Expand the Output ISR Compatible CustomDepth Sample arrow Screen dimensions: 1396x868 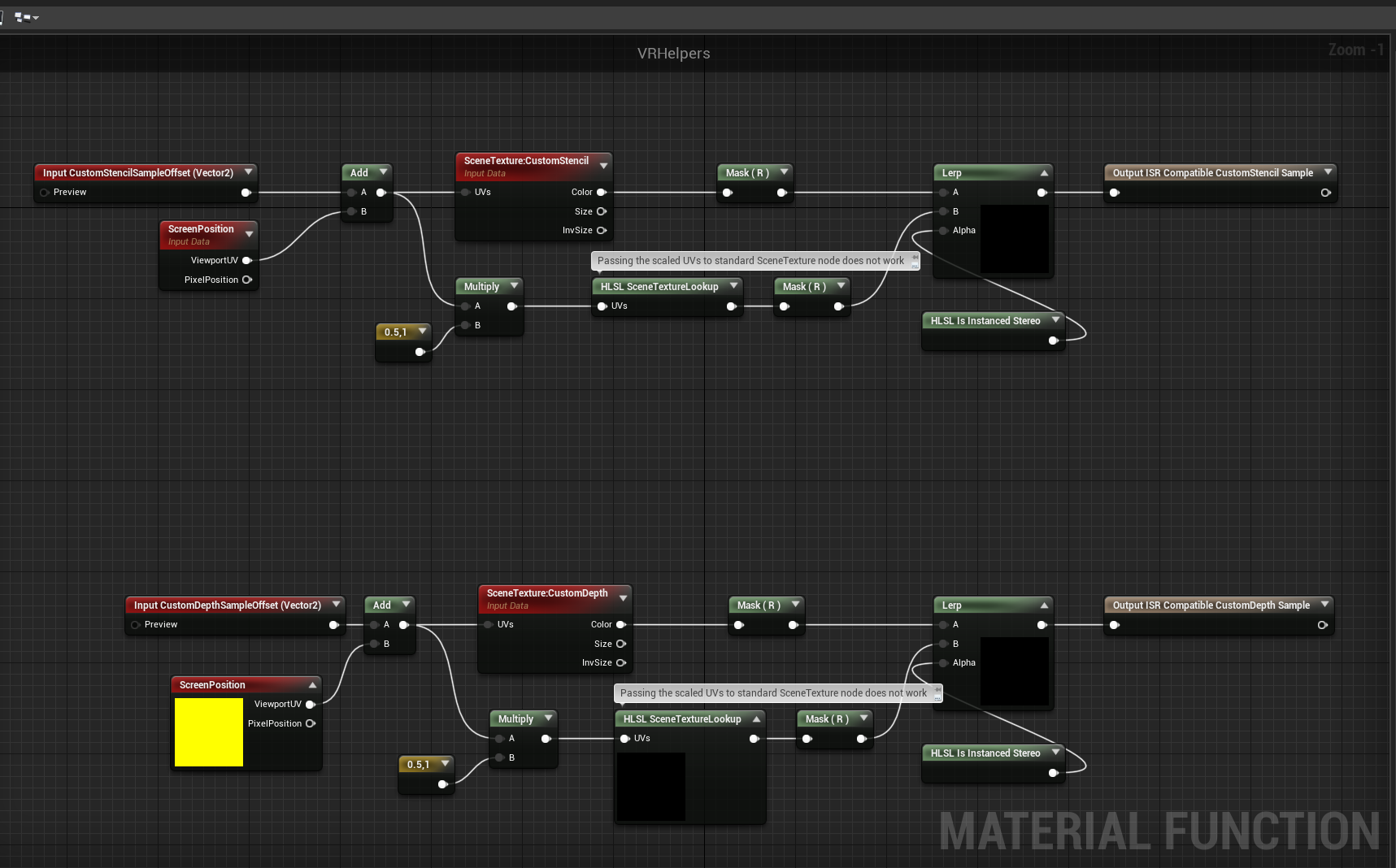click(1324, 605)
